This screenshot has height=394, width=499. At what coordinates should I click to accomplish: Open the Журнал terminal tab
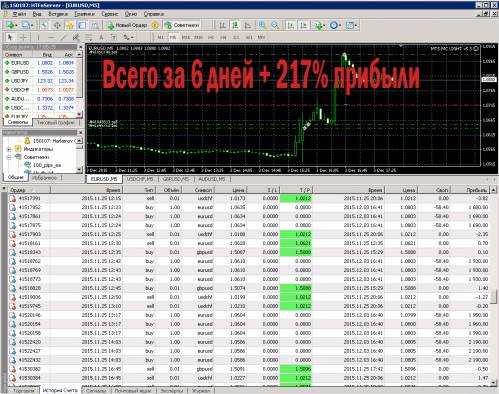(201, 390)
